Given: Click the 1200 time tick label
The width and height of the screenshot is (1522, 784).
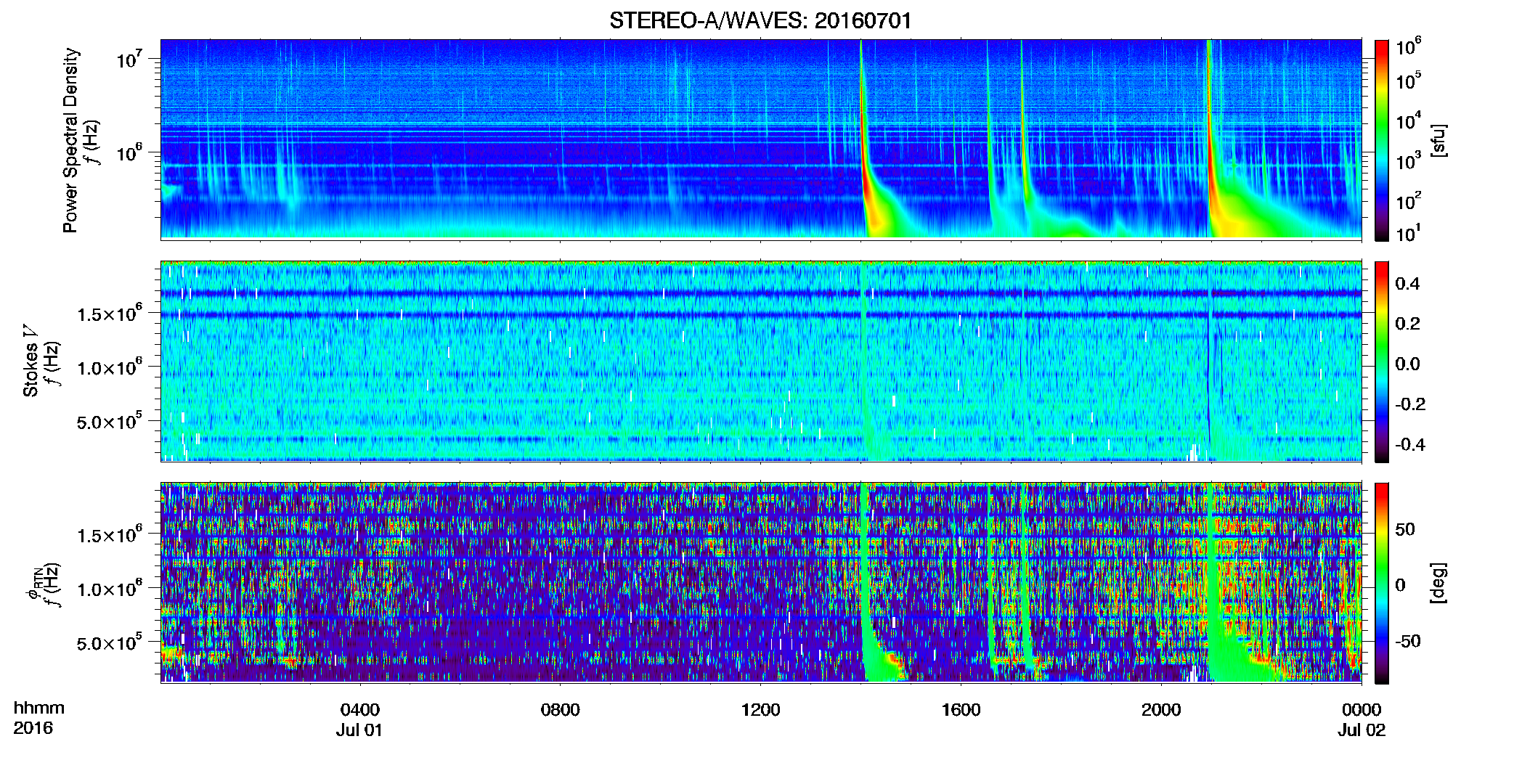Looking at the screenshot, I should (760, 709).
